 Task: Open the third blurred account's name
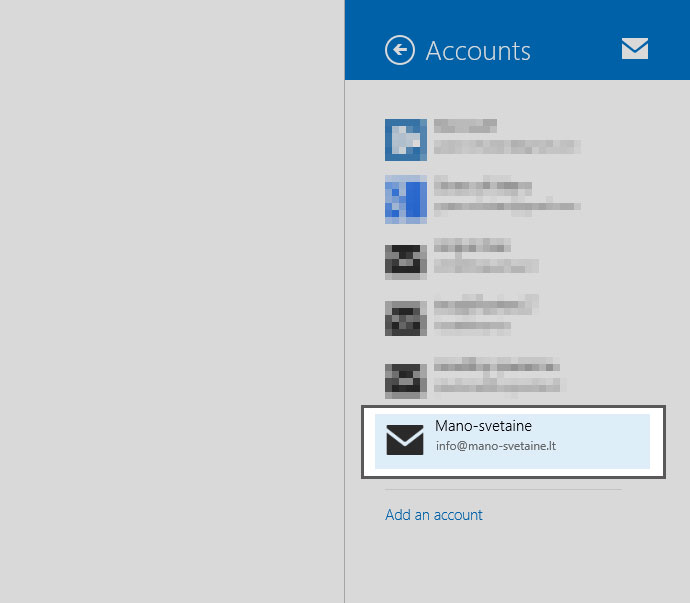472,246
